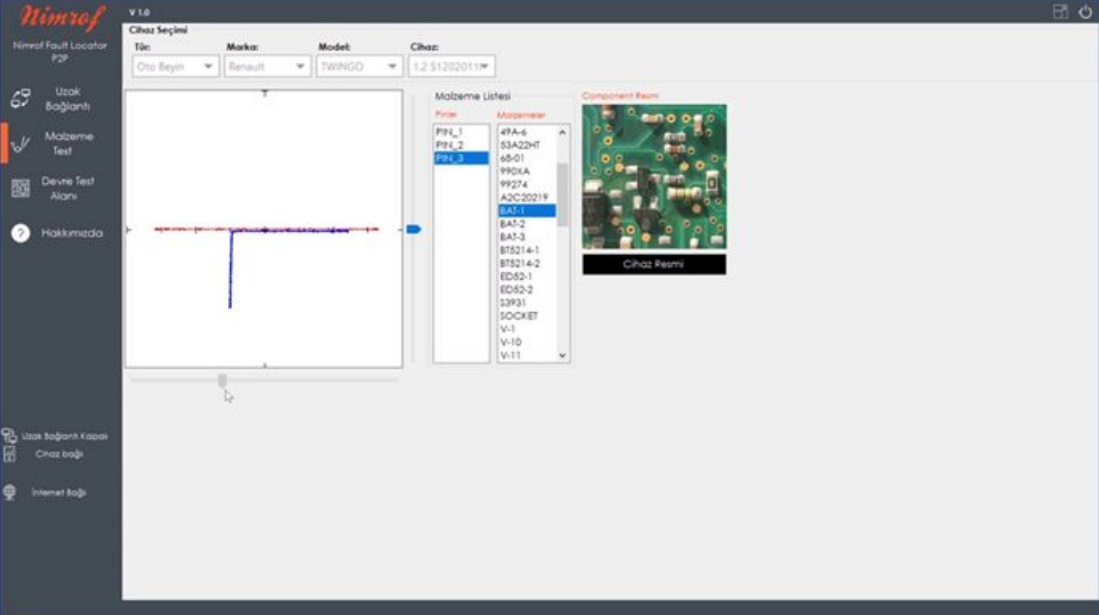The width and height of the screenshot is (1099, 615).
Task: Click the power icon in the title bar
Action: 1085,11
